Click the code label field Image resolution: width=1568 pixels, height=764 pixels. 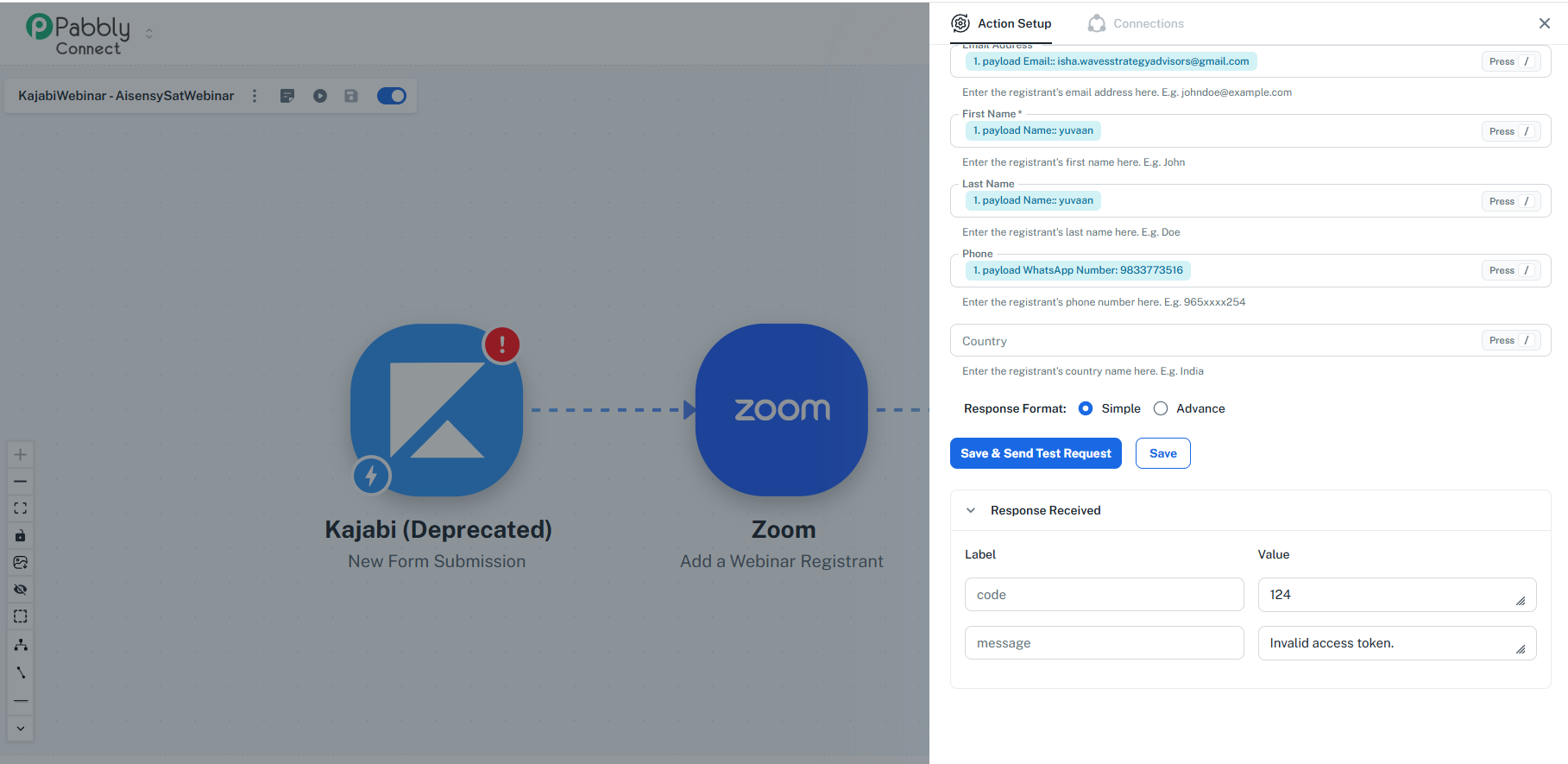tap(1105, 595)
